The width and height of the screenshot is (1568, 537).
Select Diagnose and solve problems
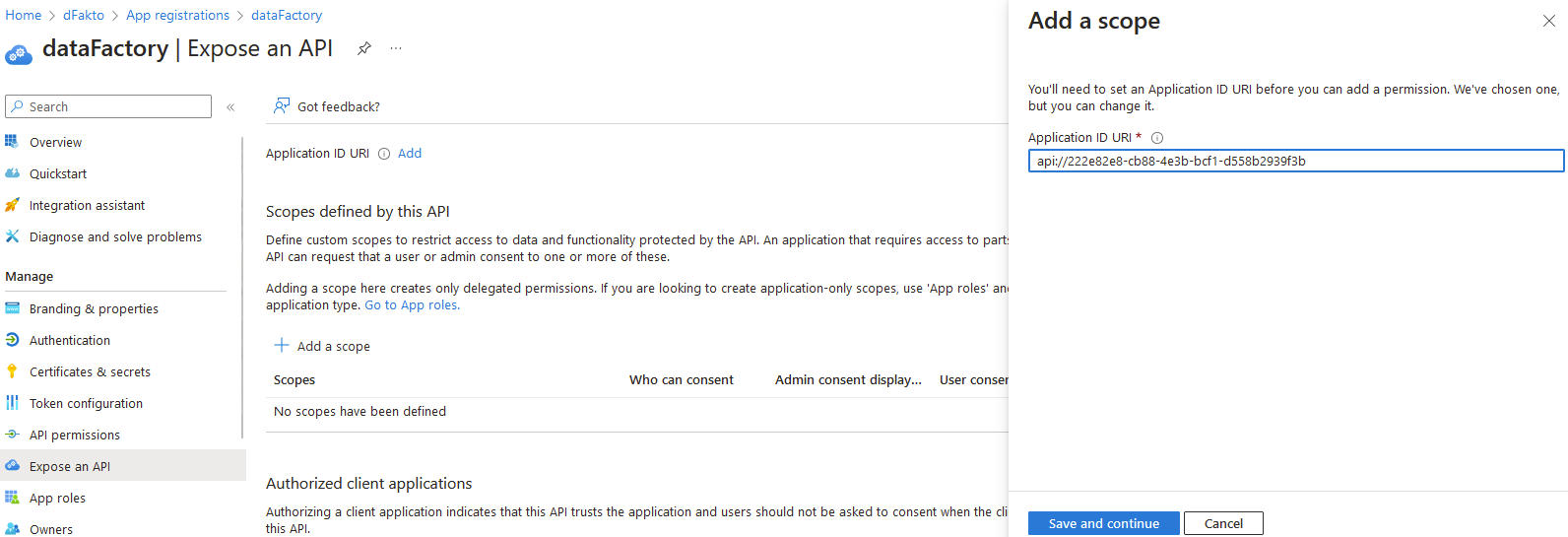pos(115,237)
